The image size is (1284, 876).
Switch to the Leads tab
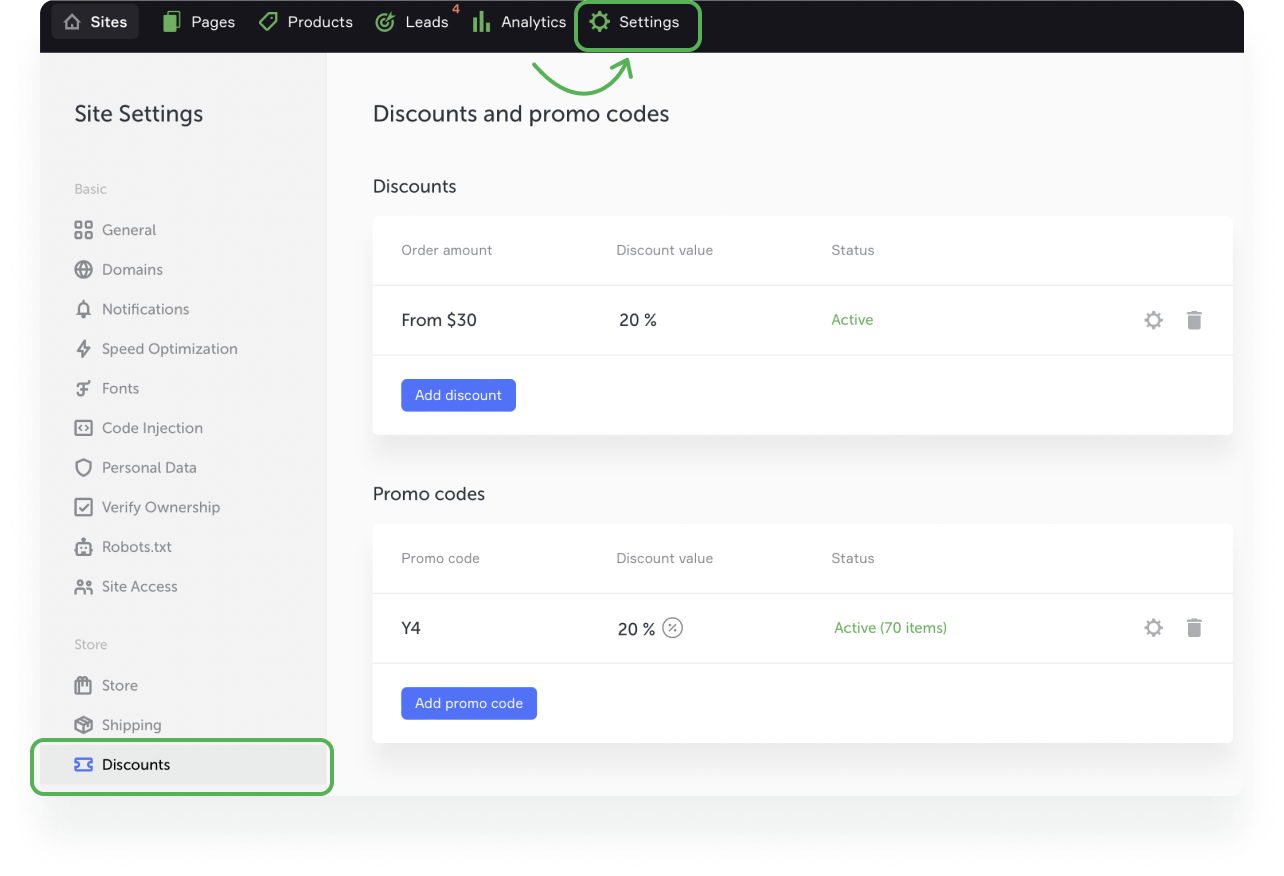click(412, 22)
